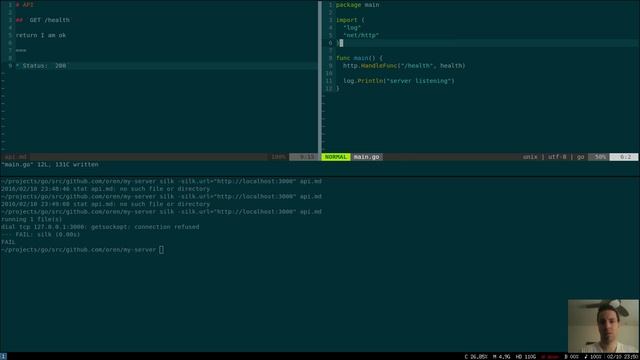Click the 50% position indicator in statusline
Screen dimensions: 640x360
(599, 157)
